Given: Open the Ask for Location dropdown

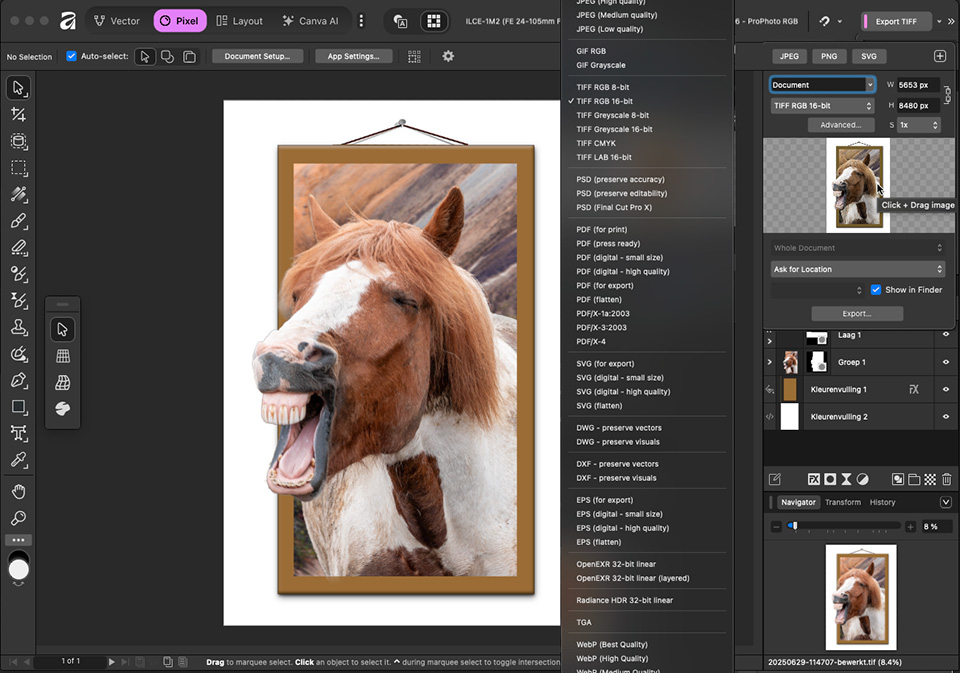Looking at the screenshot, I should point(857,269).
